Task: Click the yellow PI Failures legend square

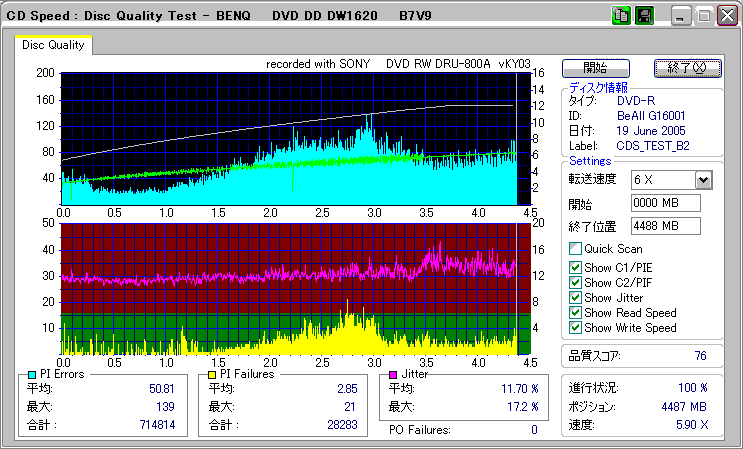Action: tap(212, 374)
